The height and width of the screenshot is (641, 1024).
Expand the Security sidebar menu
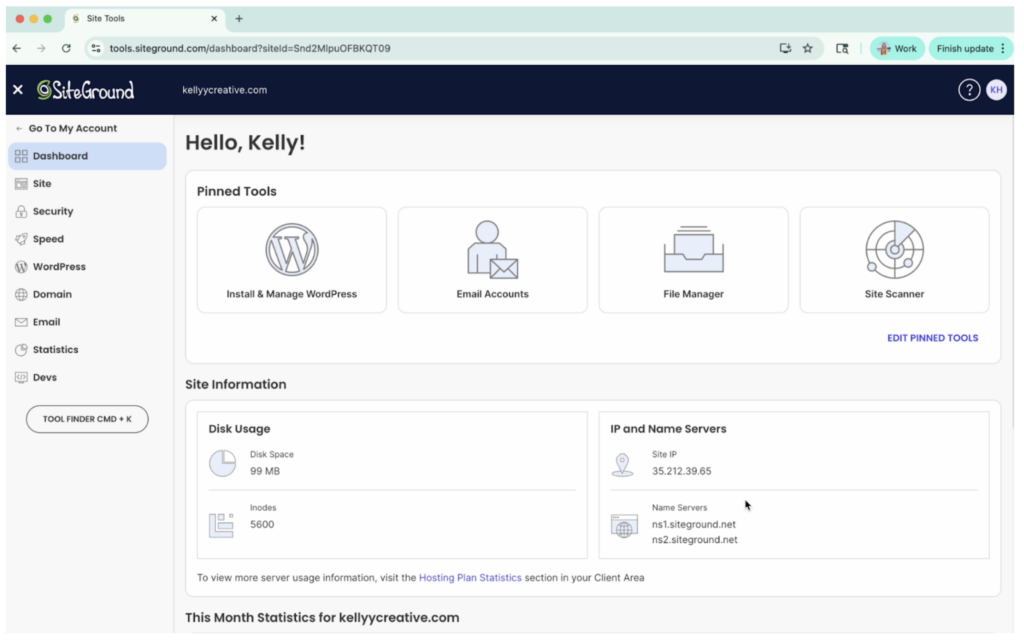pyautogui.click(x=52, y=212)
